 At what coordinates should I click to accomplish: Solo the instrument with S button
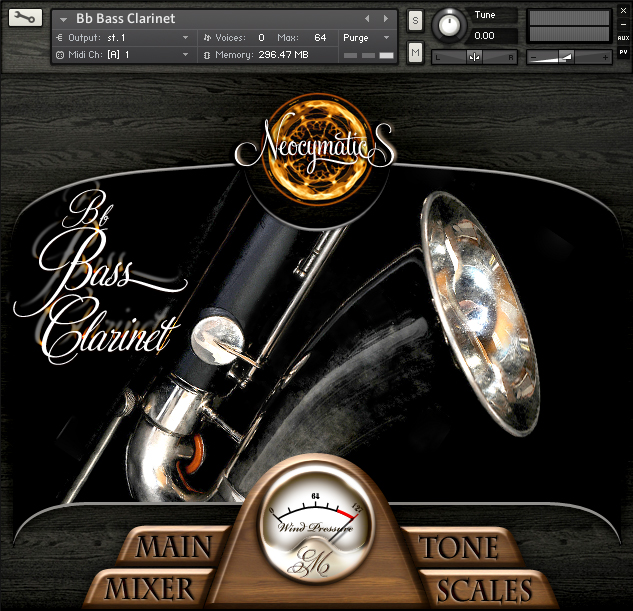415,20
